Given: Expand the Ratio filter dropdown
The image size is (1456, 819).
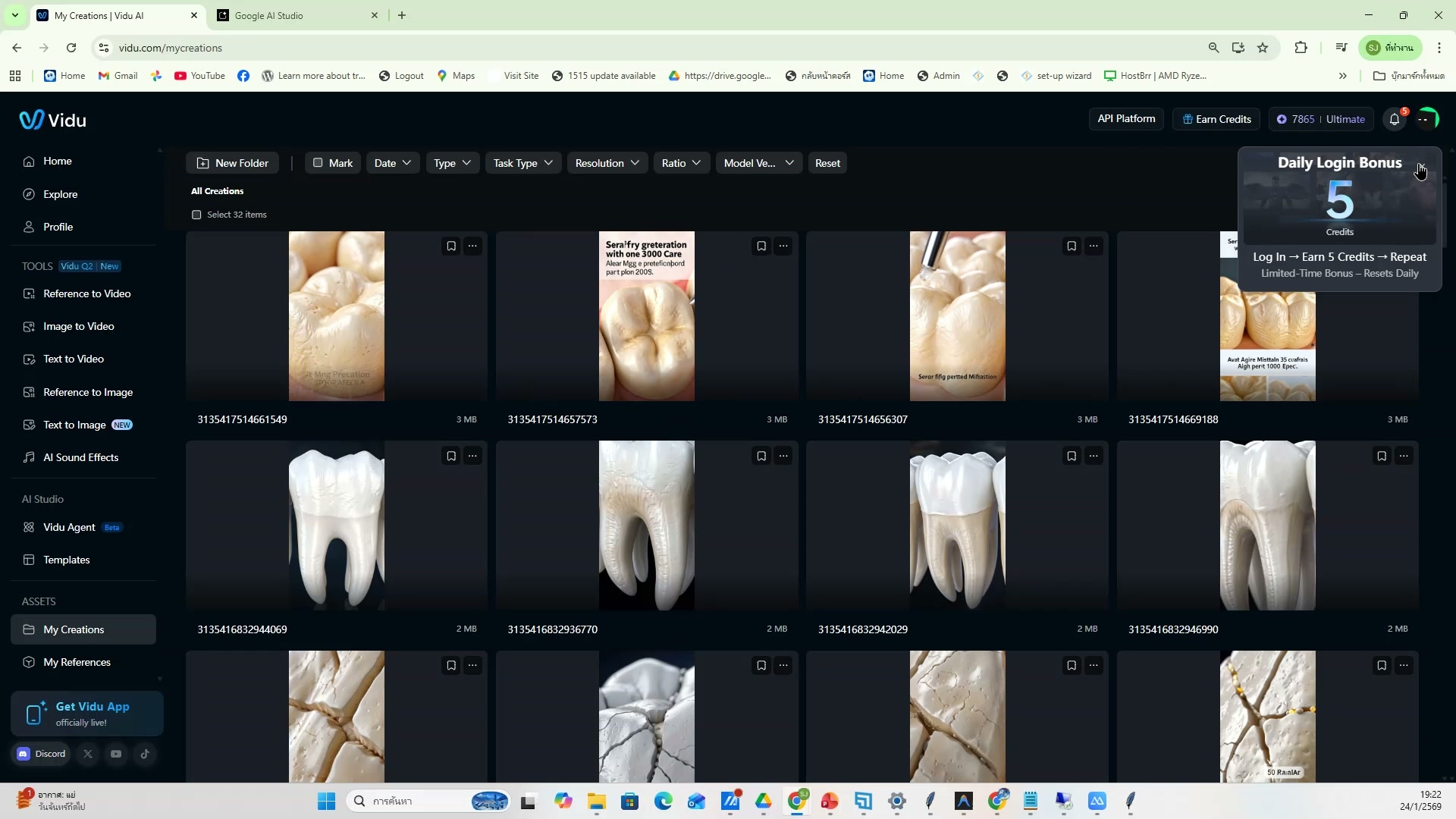Looking at the screenshot, I should (x=680, y=162).
